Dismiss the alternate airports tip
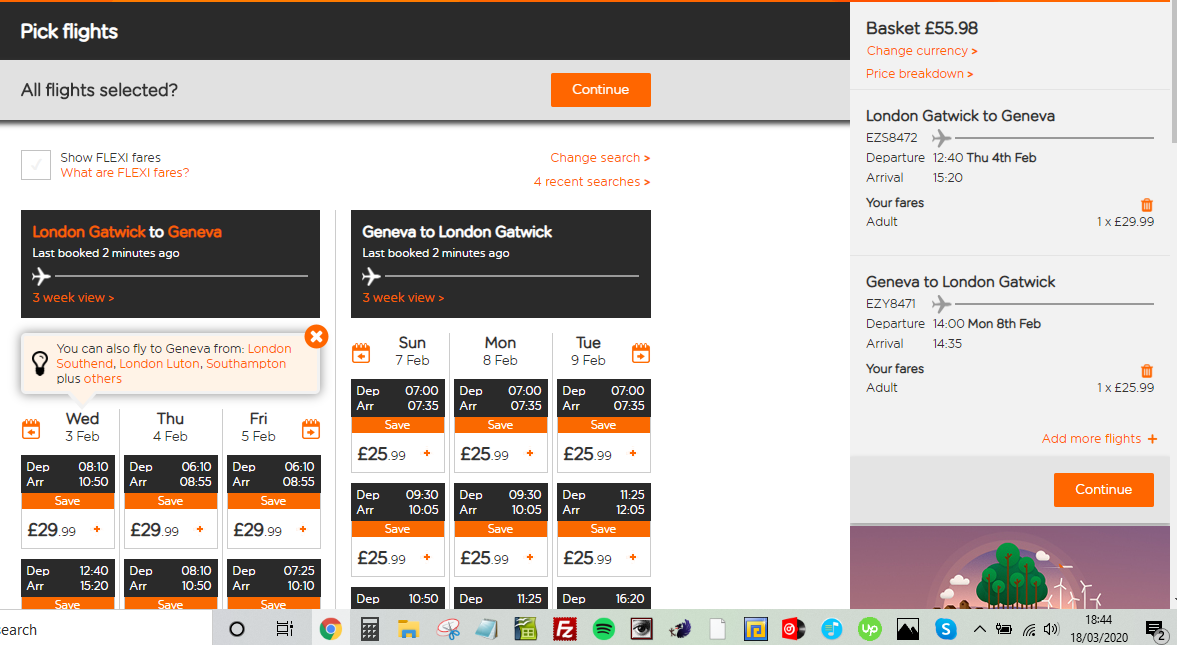Viewport: 1177px width, 645px height. (316, 337)
